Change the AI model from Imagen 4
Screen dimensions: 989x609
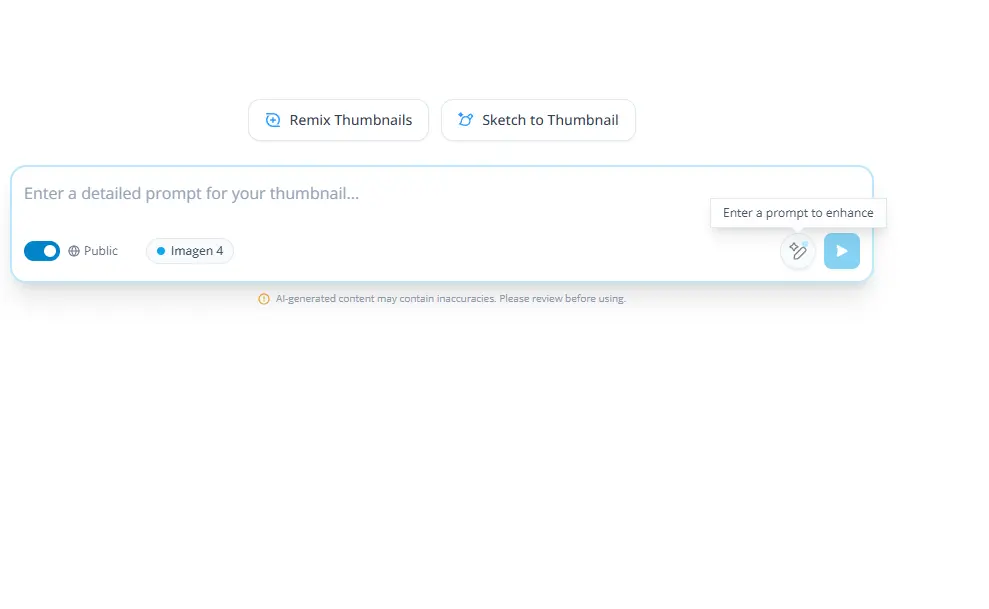coord(189,251)
